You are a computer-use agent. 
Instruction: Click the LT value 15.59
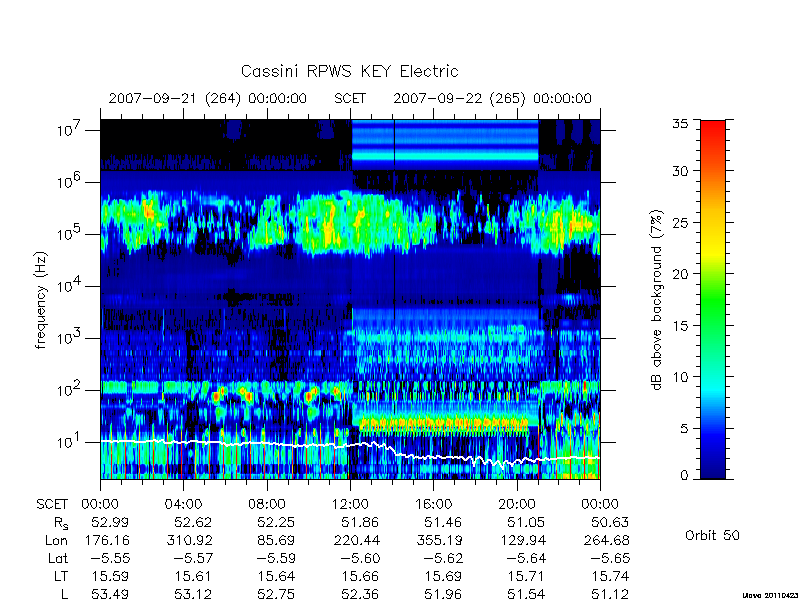coord(110,576)
